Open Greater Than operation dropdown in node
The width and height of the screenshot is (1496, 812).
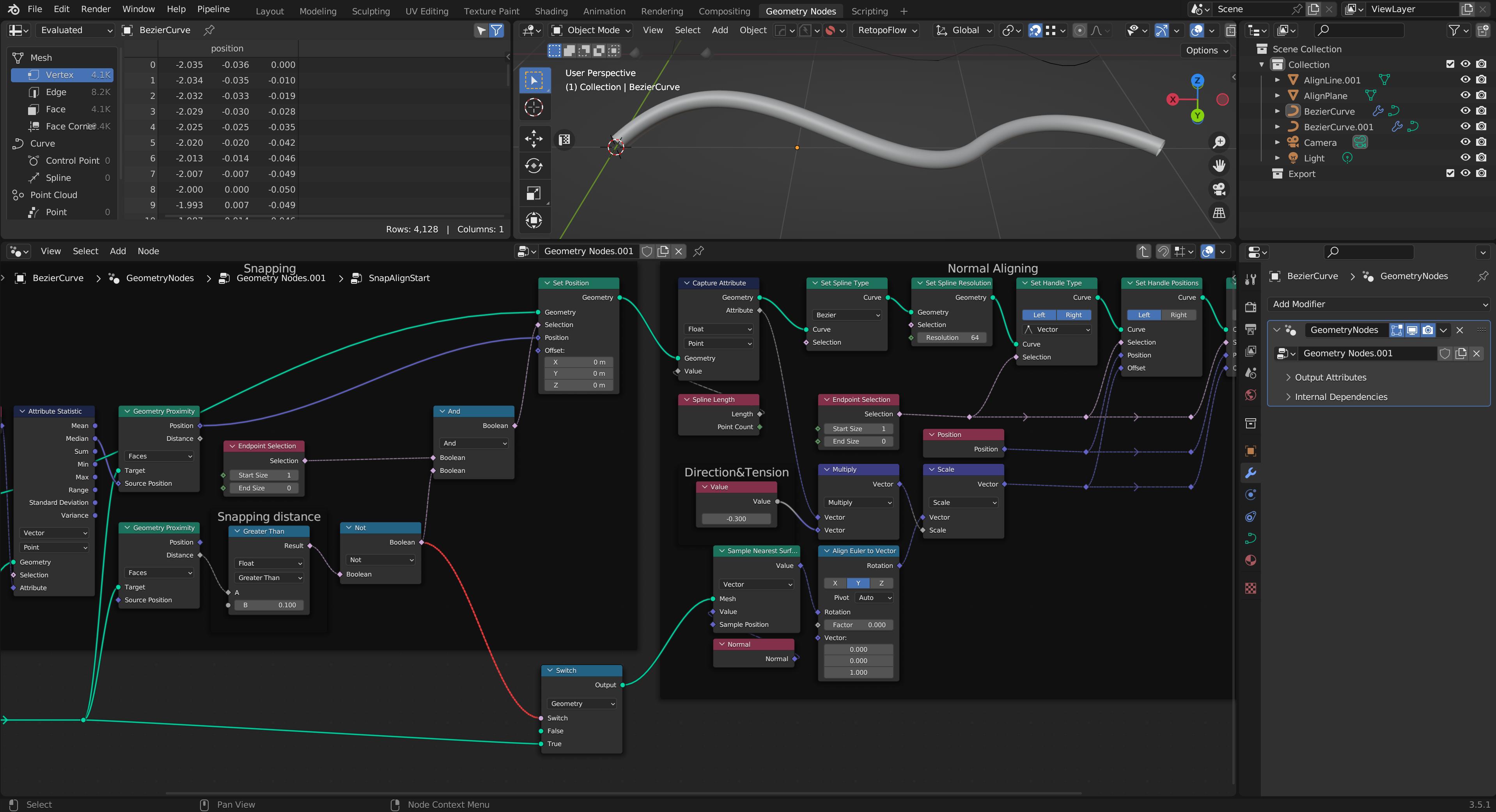point(269,578)
